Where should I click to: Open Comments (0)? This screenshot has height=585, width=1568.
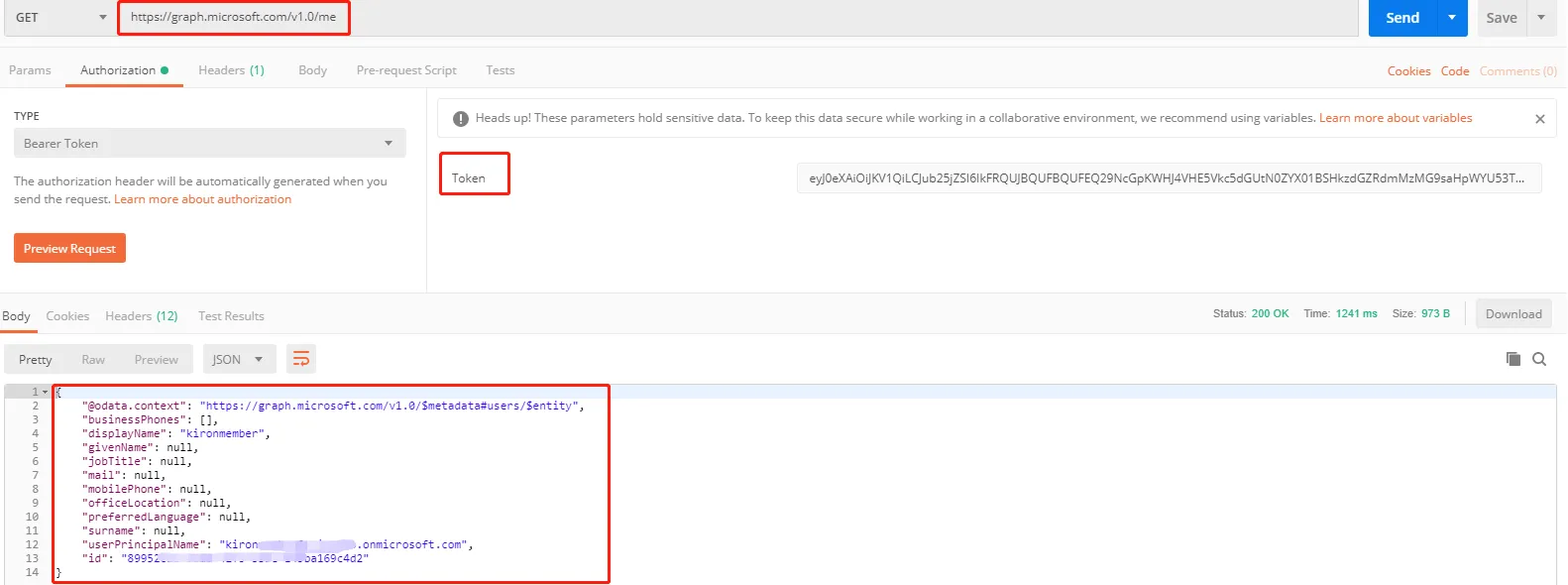point(1517,71)
